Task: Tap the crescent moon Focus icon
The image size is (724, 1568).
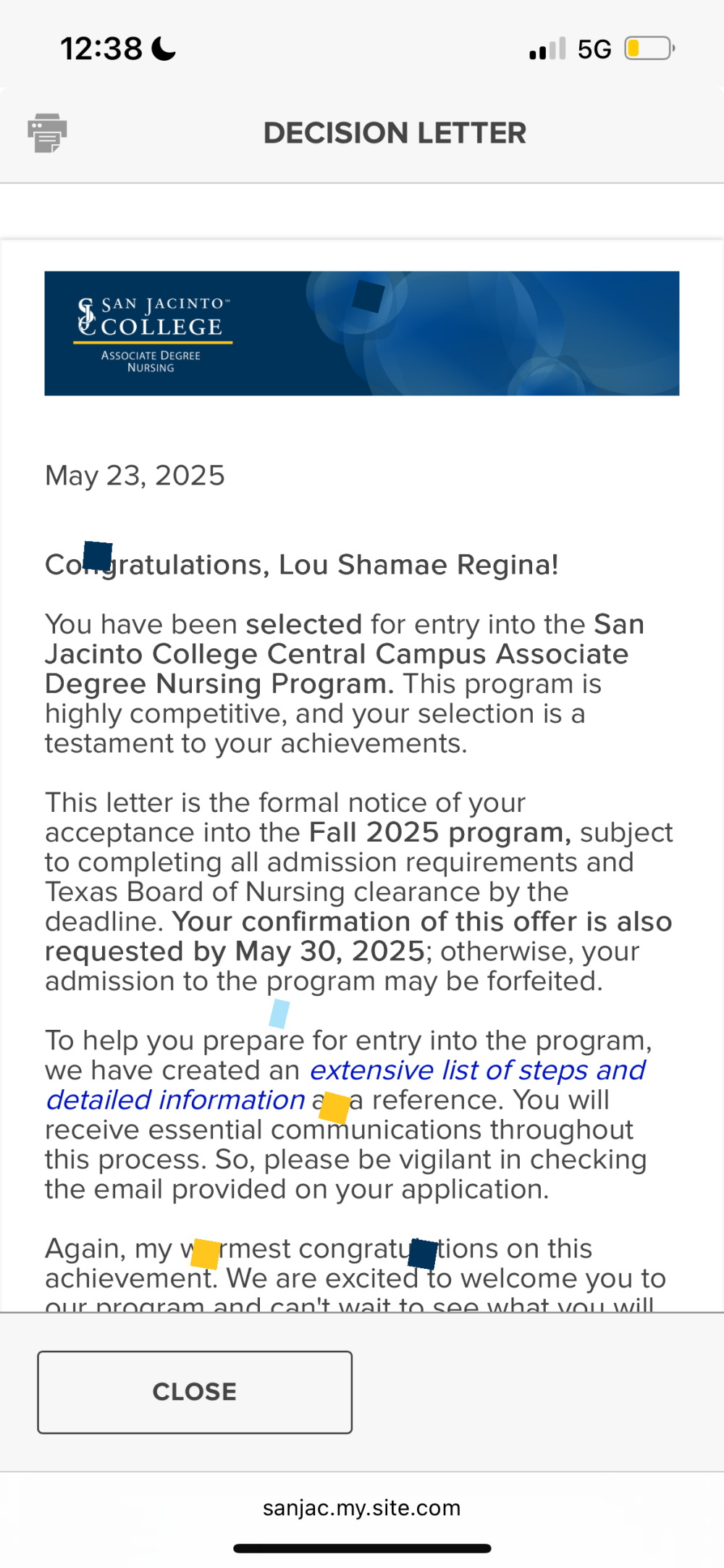Action: coord(164,49)
